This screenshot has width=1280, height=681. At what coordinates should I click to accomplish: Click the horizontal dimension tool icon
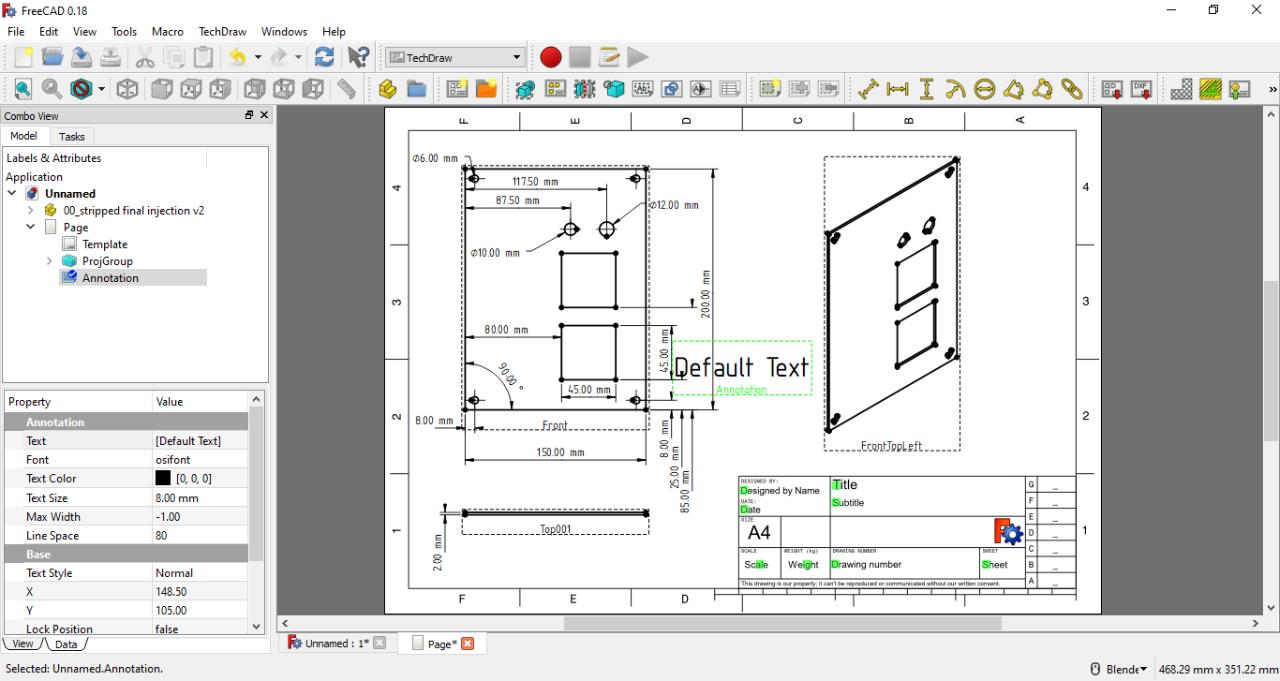[x=898, y=89]
